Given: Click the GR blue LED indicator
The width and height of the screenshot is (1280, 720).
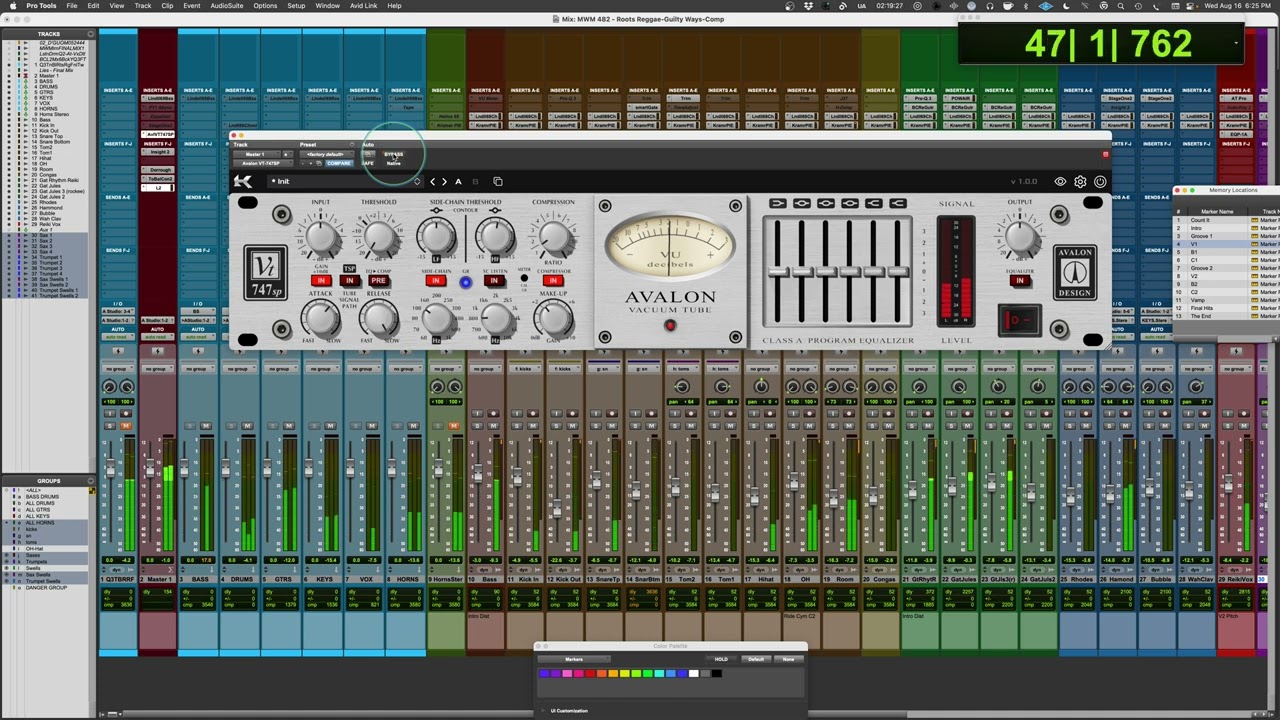Looking at the screenshot, I should (465, 282).
